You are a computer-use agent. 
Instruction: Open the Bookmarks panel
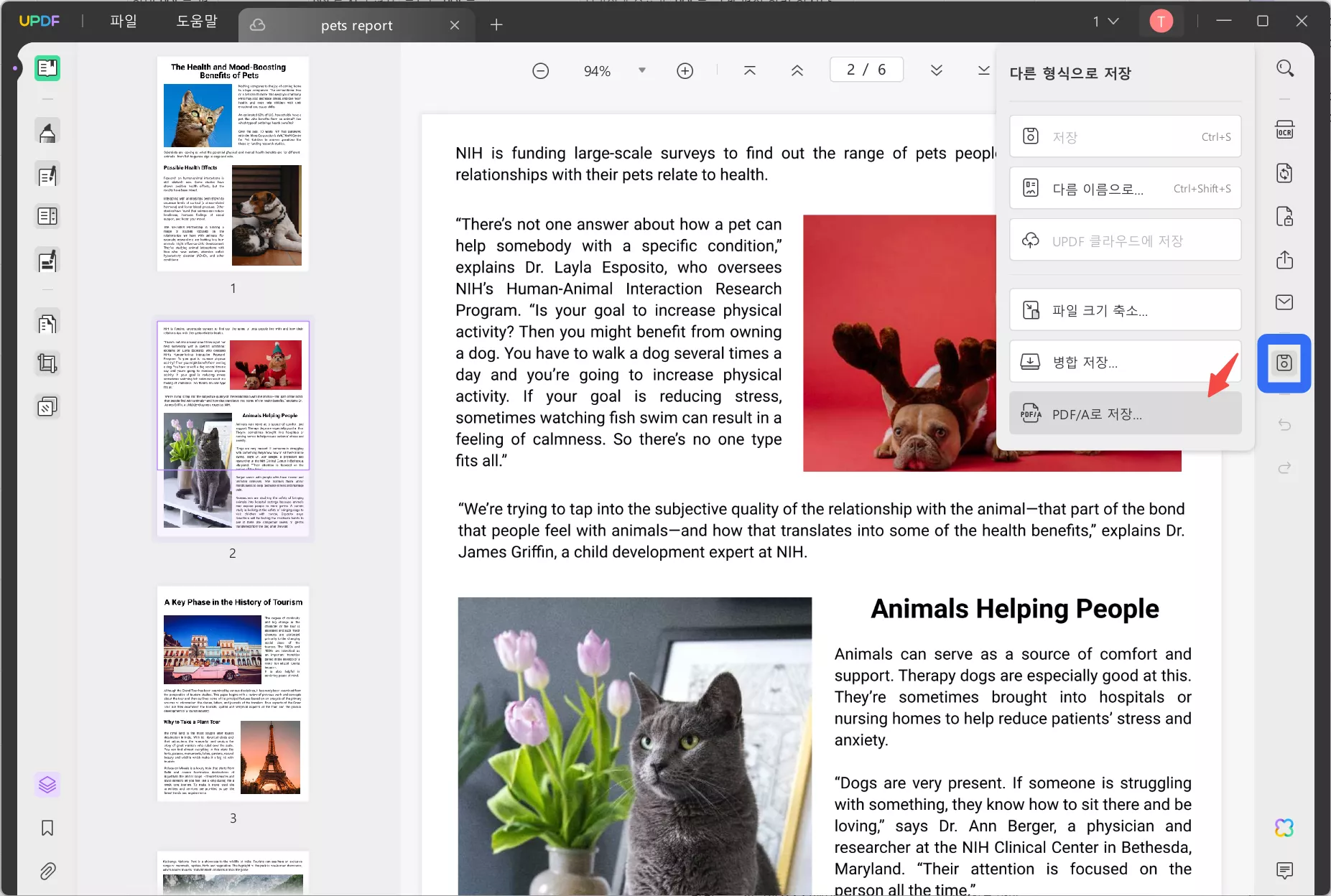pos(47,828)
